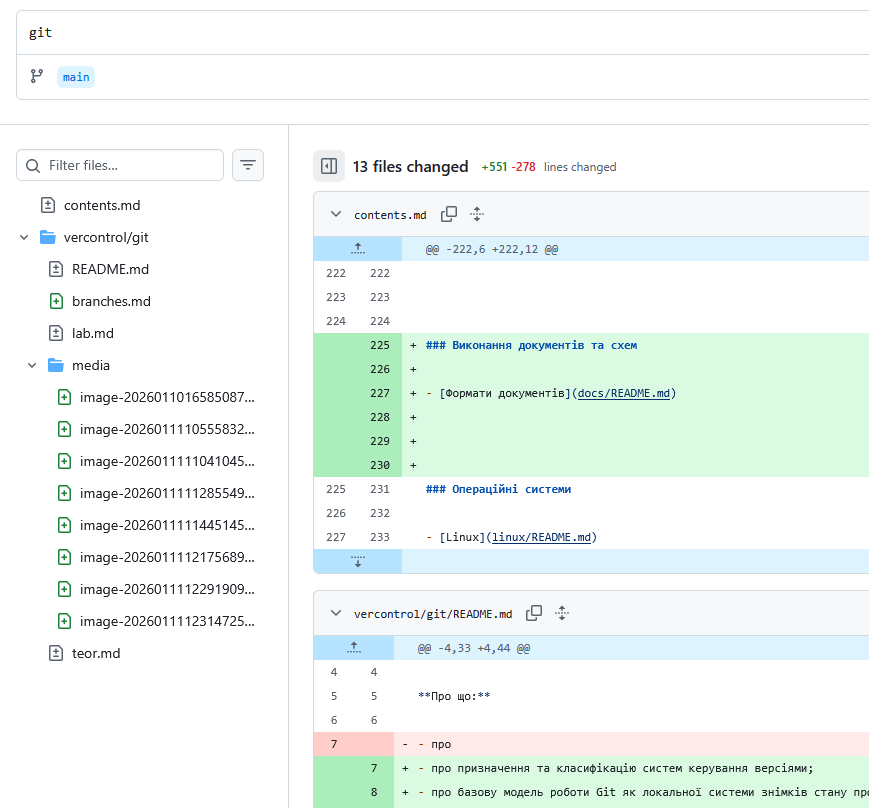The image size is (869, 808).
Task: Collapse the file tree sidebar panel icon
Action: pyautogui.click(x=327, y=166)
